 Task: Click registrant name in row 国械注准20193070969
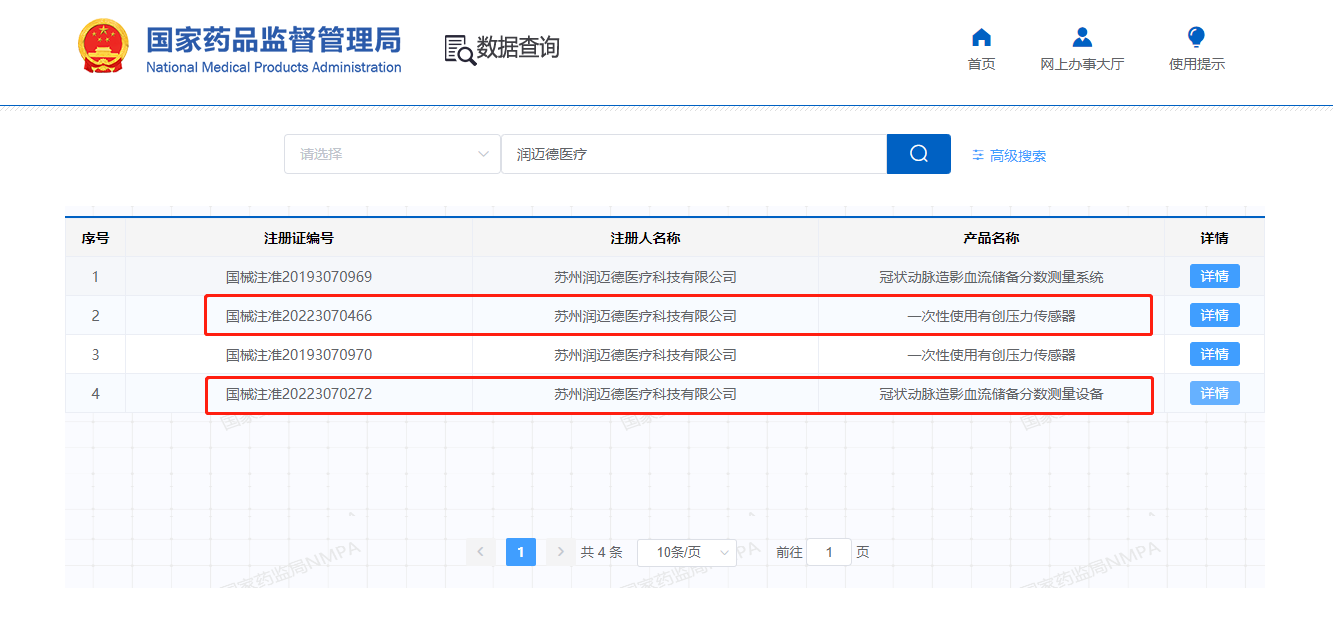(645, 277)
